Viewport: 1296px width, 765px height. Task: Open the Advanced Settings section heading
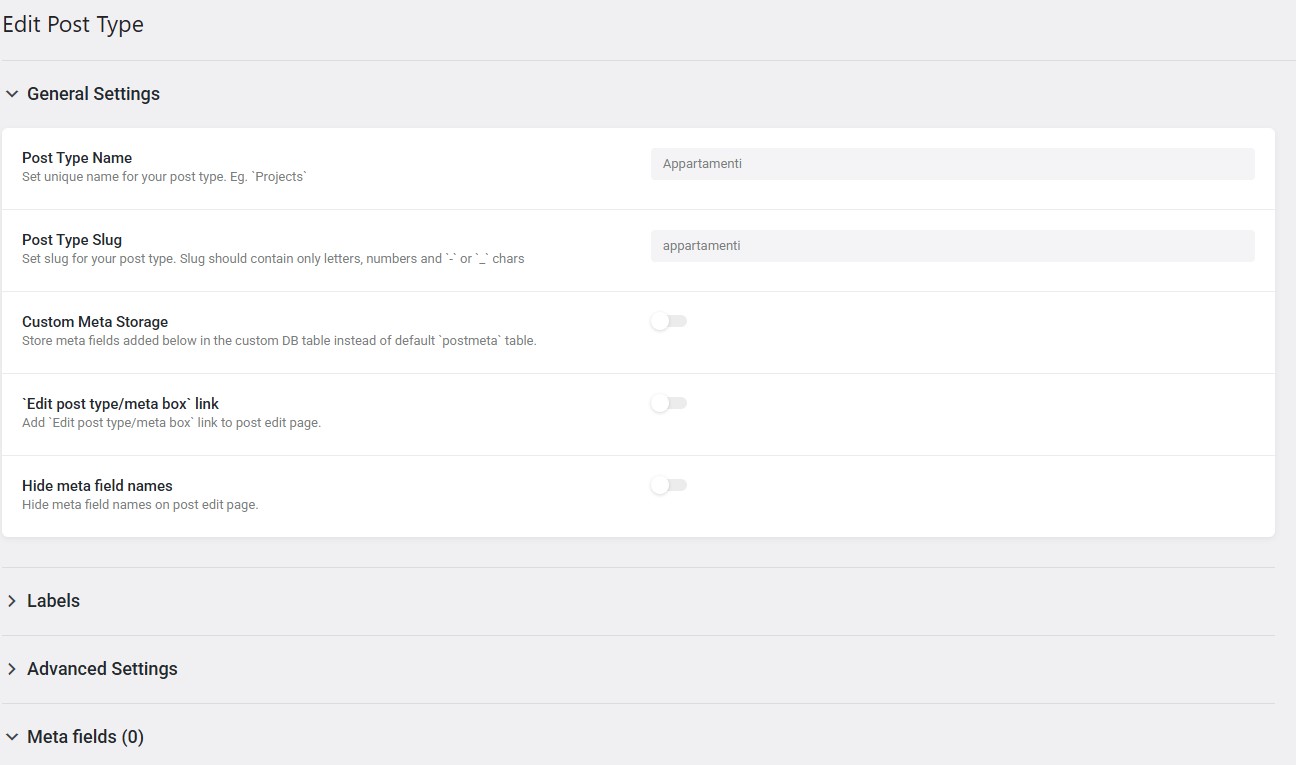[x=102, y=669]
